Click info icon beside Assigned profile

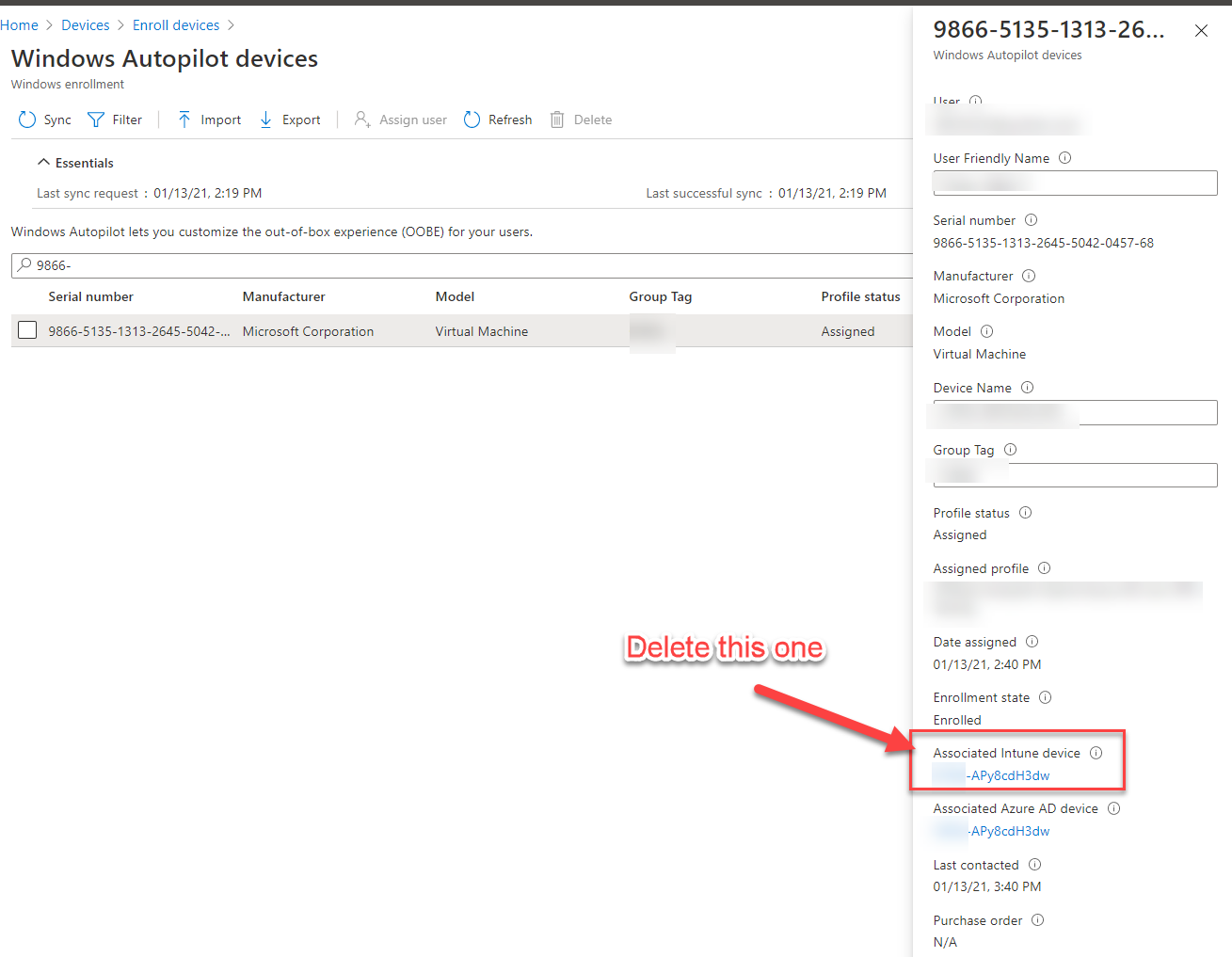coord(1044,568)
